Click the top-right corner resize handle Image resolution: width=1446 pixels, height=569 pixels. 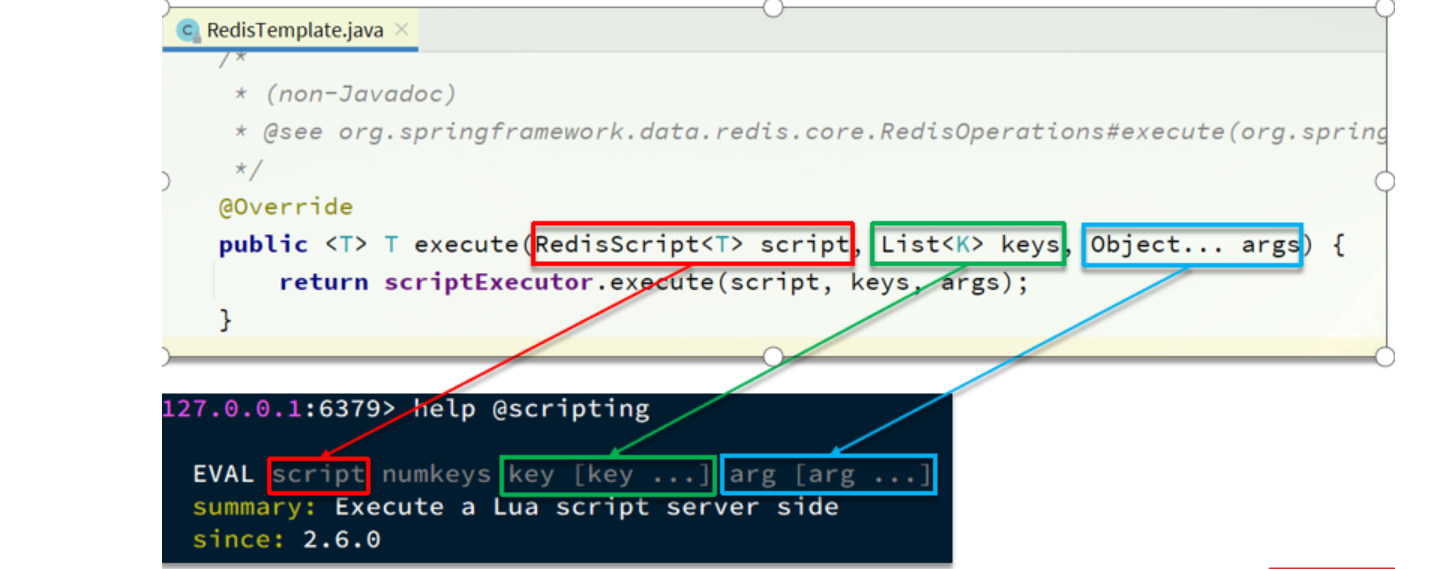pos(1385,8)
